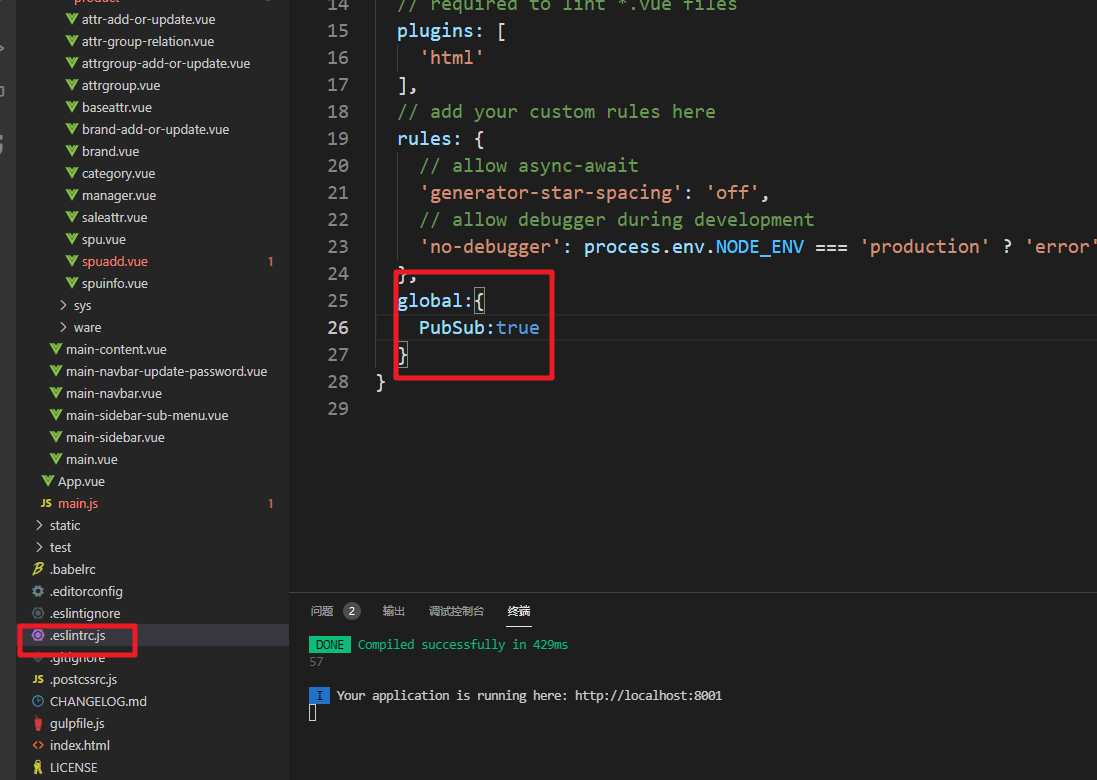Switch to the 终端 terminal tab
This screenshot has height=780, width=1097.
[519, 611]
